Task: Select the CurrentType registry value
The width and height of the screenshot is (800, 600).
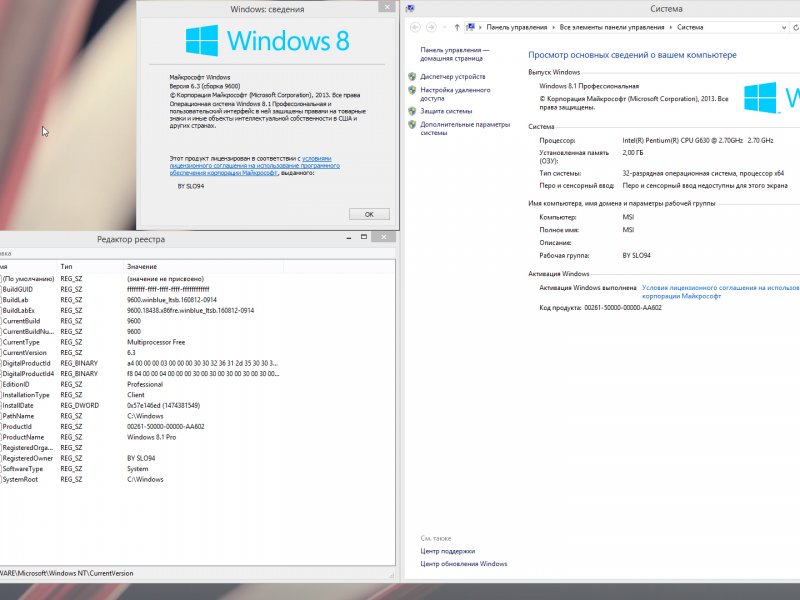Action: [21, 342]
